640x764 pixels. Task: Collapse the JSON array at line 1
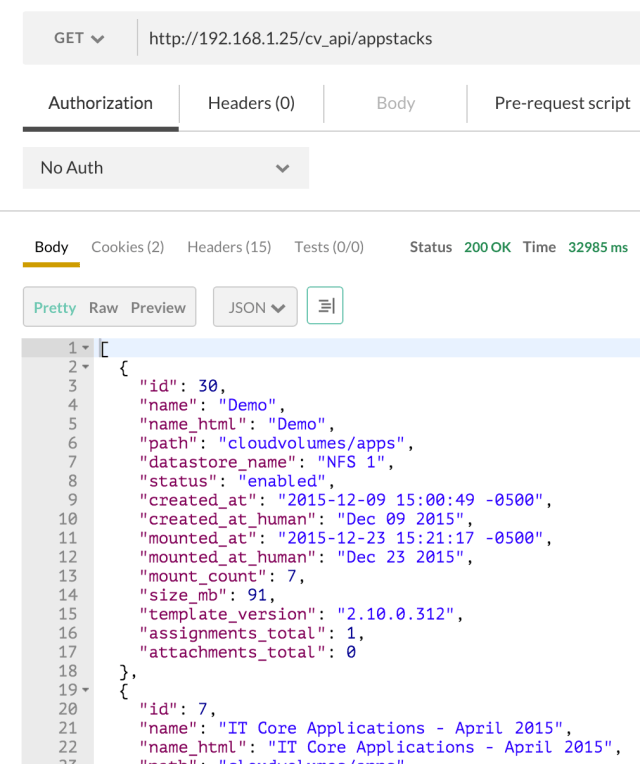pos(86,348)
